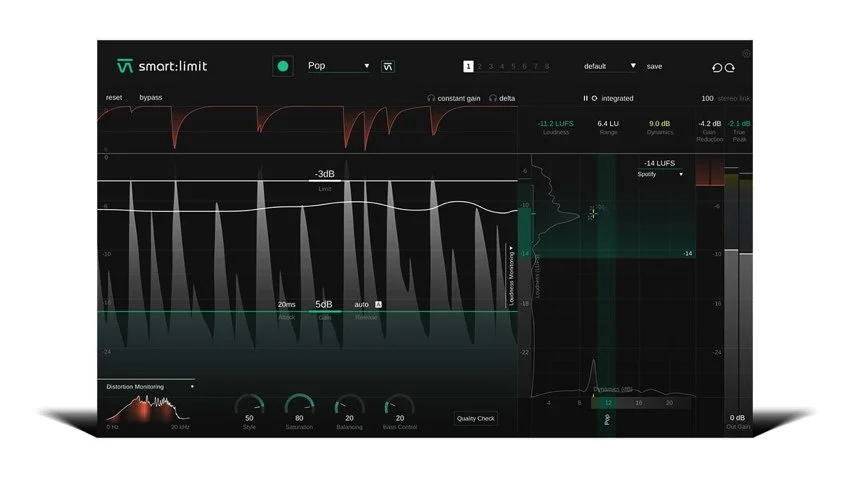Click the 9.0 dB Dynamics readout
850x478 pixels.
[660, 124]
